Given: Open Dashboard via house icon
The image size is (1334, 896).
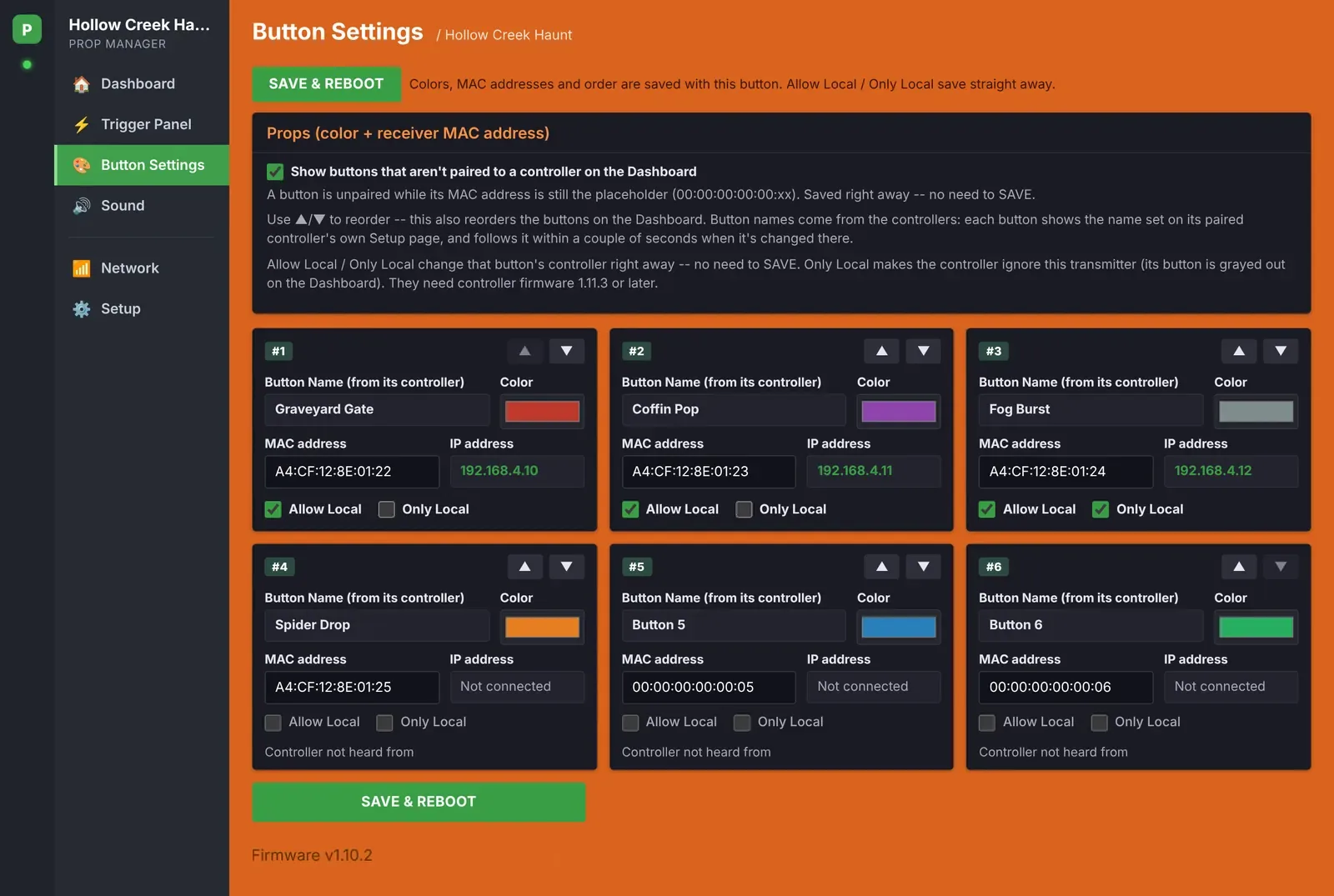Looking at the screenshot, I should click(x=82, y=84).
